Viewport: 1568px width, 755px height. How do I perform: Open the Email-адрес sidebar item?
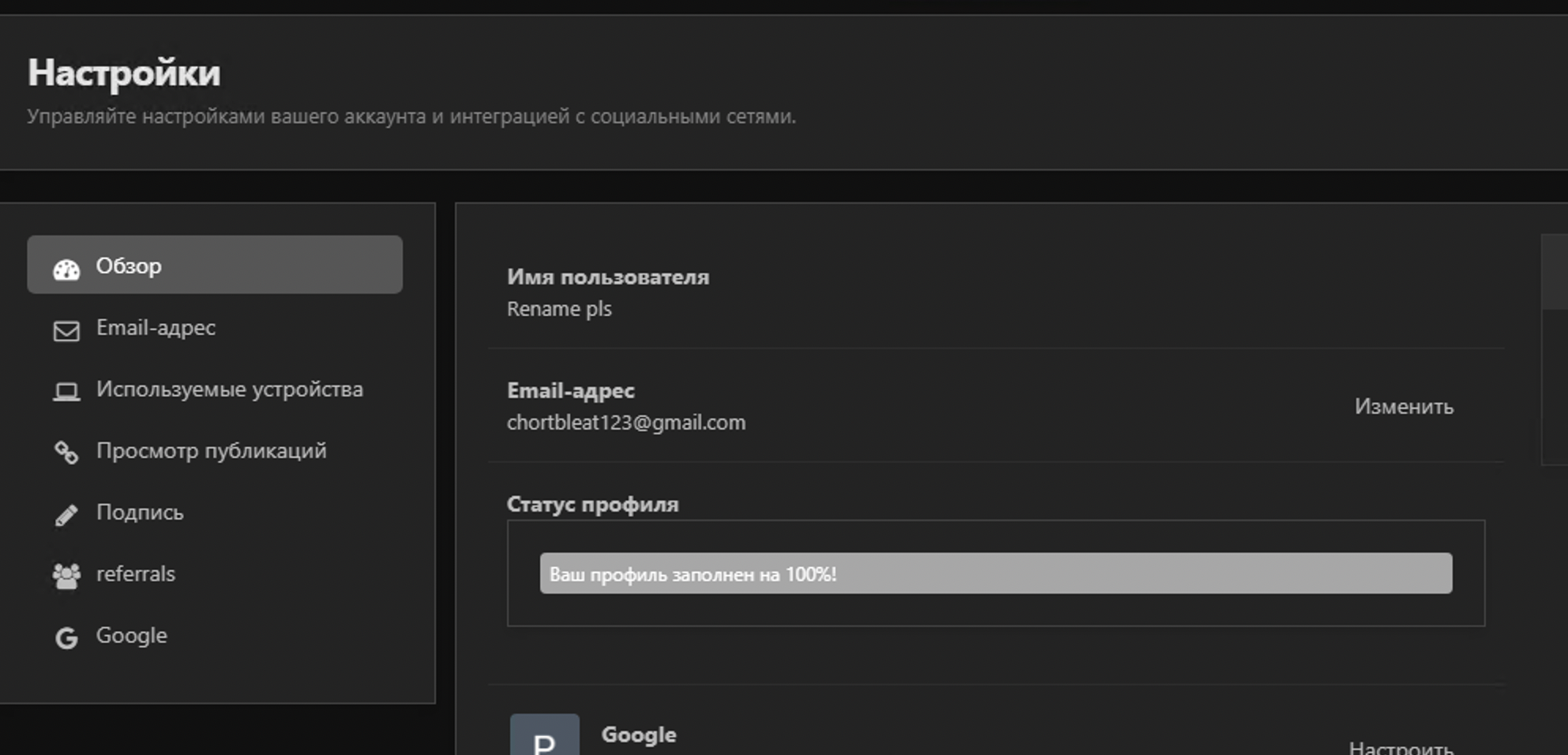click(x=156, y=328)
